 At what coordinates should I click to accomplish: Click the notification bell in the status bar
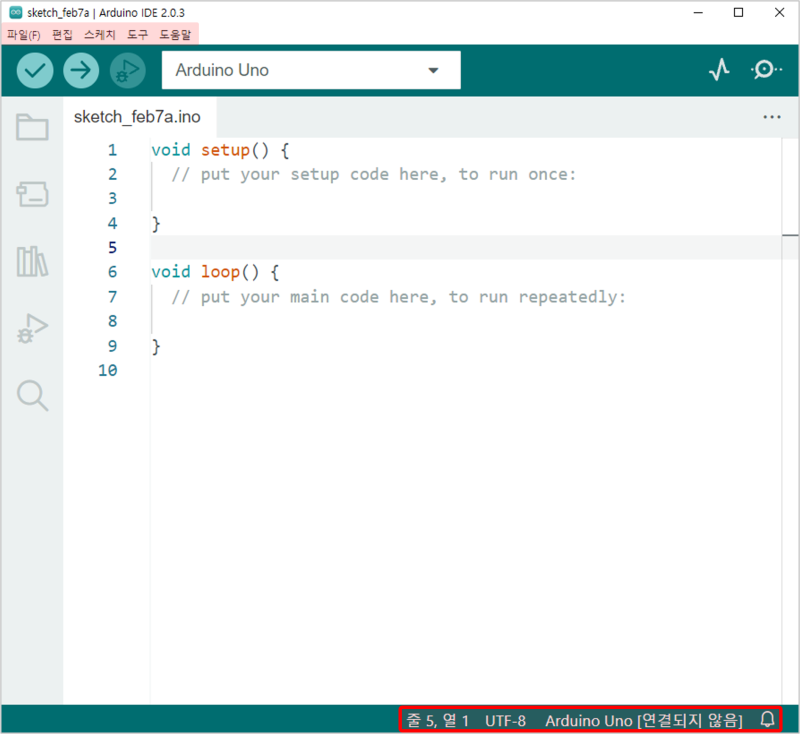click(766, 719)
